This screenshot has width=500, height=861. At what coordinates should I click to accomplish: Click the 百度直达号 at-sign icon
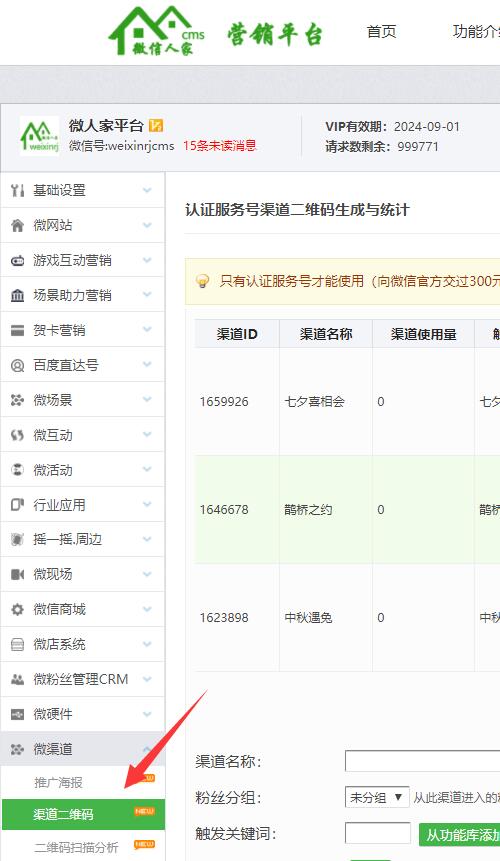[x=18, y=365]
